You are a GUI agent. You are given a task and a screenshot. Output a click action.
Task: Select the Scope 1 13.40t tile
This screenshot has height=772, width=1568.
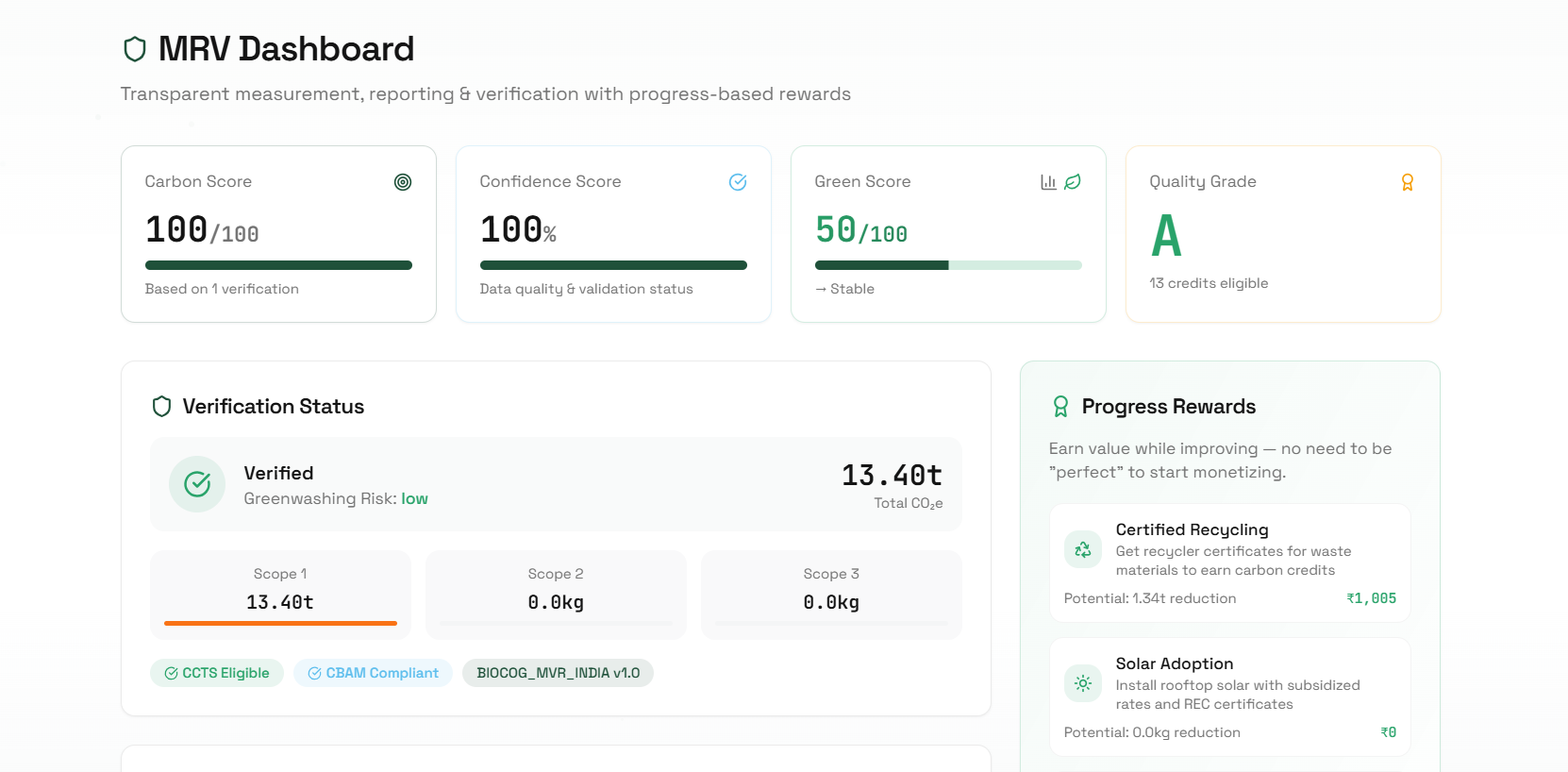click(x=280, y=595)
